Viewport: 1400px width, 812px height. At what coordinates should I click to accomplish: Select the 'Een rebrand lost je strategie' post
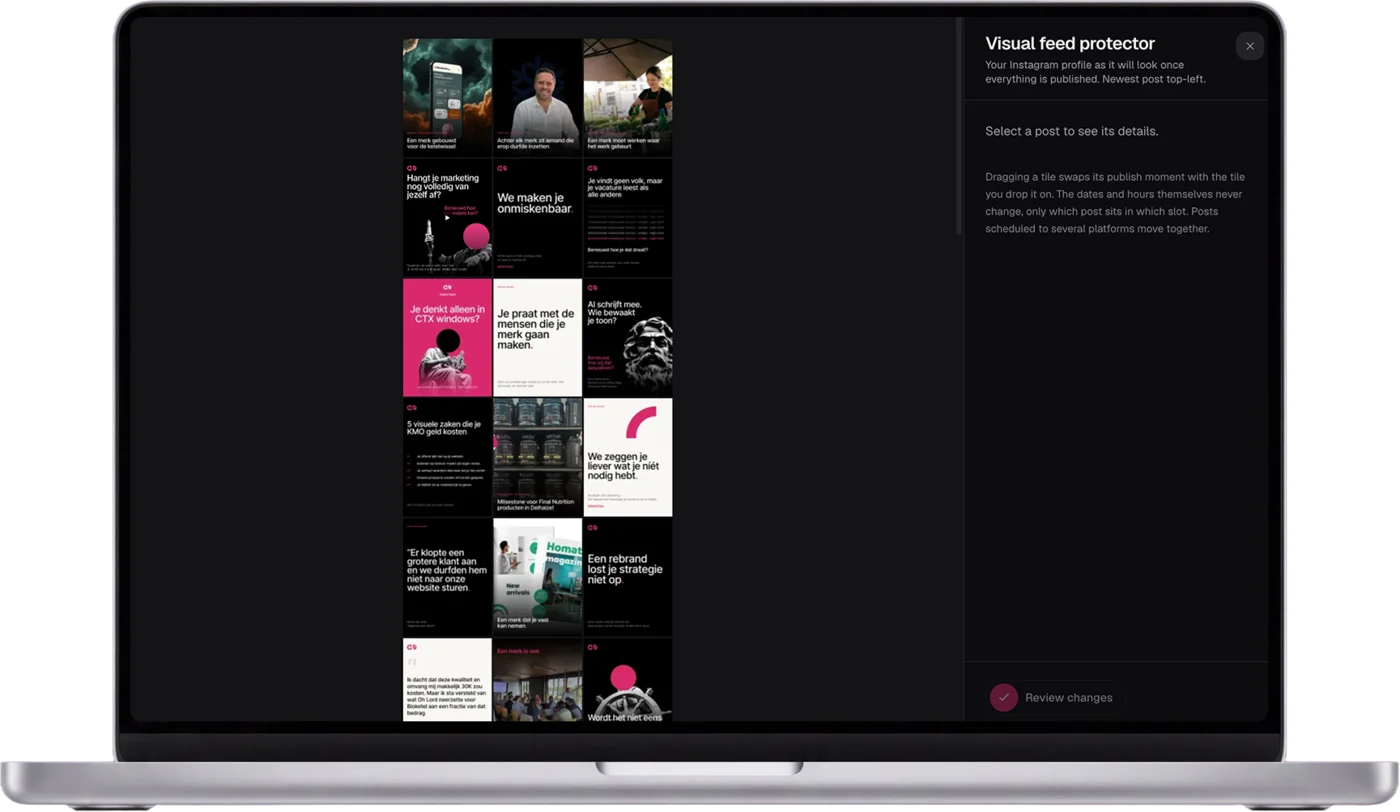pyautogui.click(x=628, y=577)
